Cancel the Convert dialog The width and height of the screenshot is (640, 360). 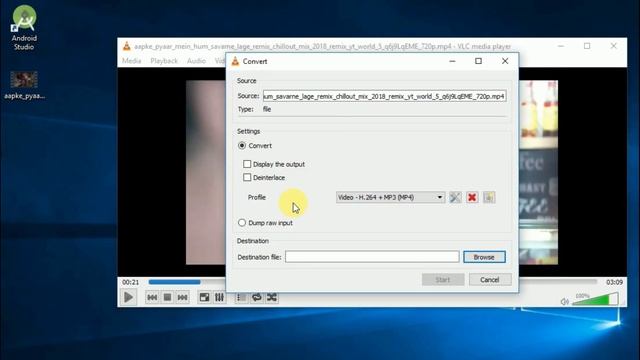click(x=490, y=280)
